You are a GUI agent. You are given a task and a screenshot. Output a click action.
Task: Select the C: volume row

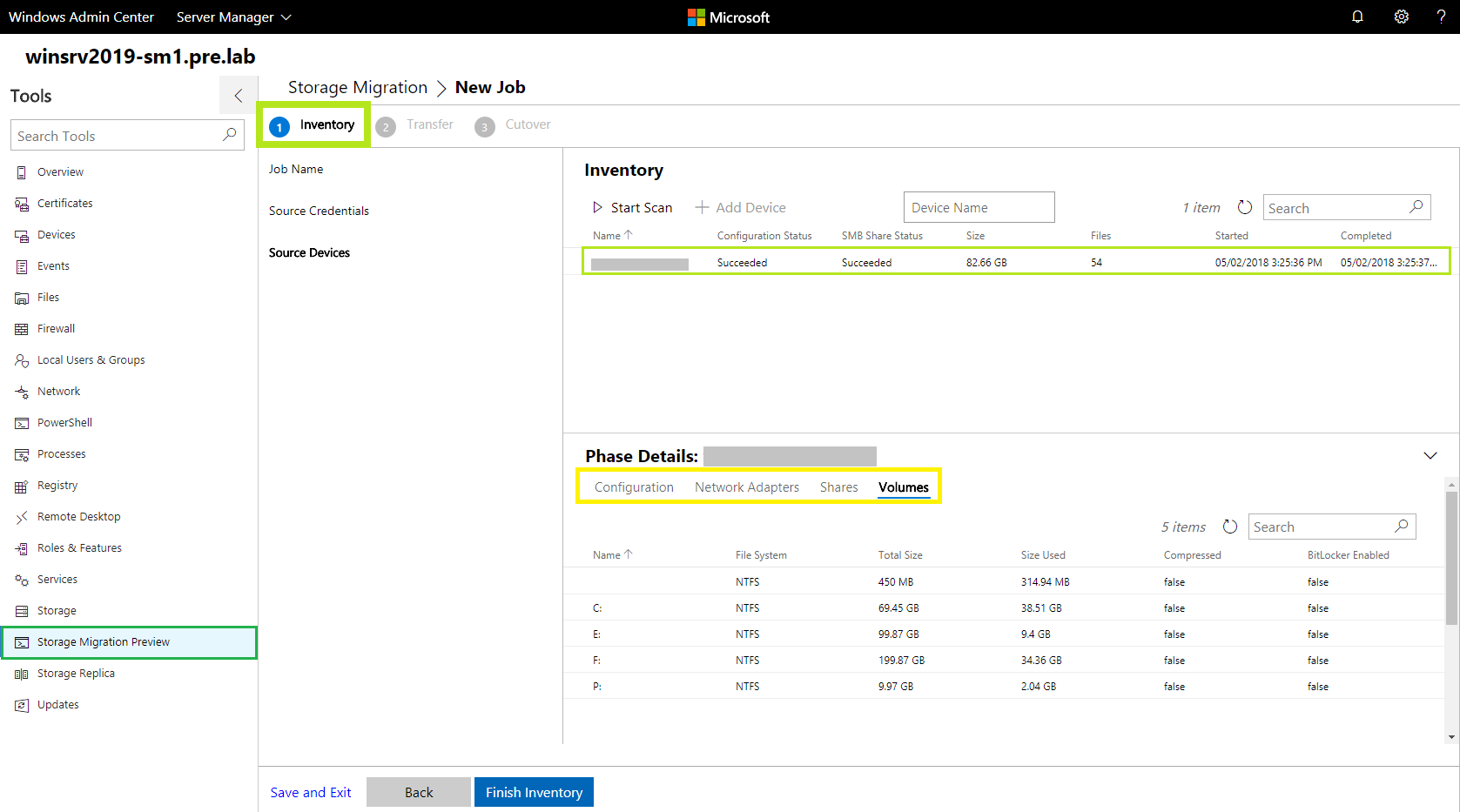[x=1004, y=607]
